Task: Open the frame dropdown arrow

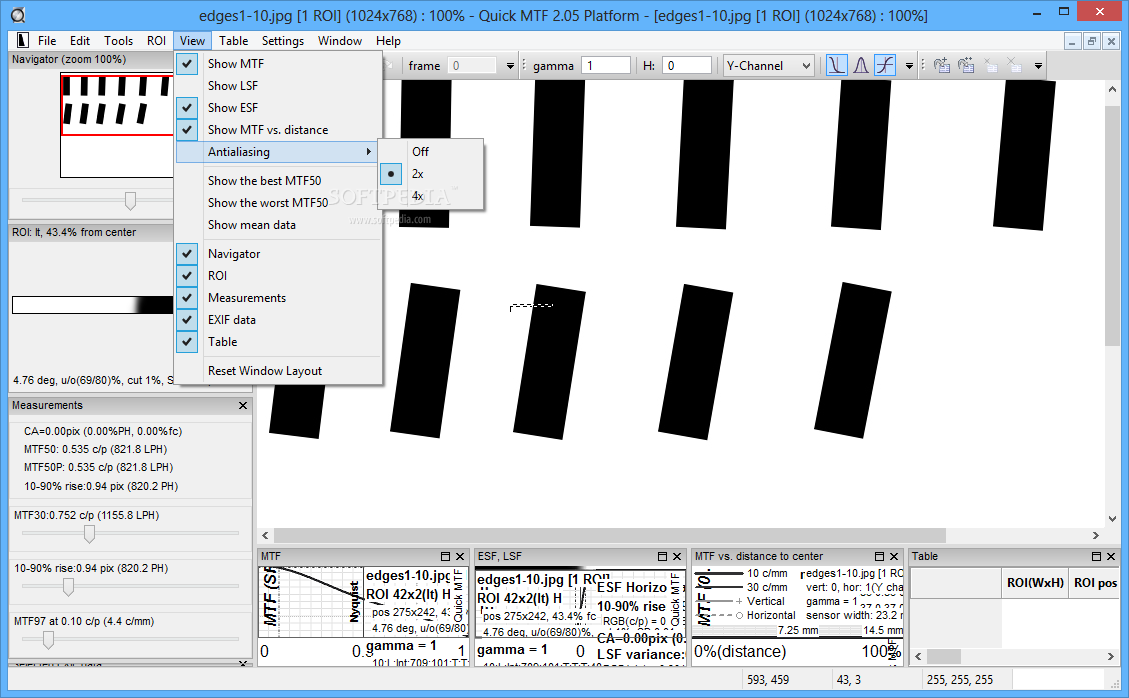Action: click(x=510, y=66)
